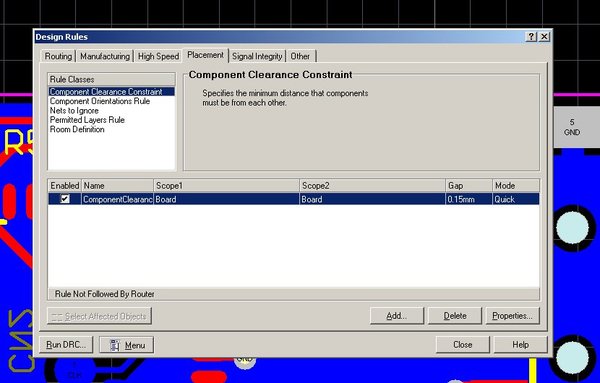Switch to the Manufacturing tab

point(105,56)
